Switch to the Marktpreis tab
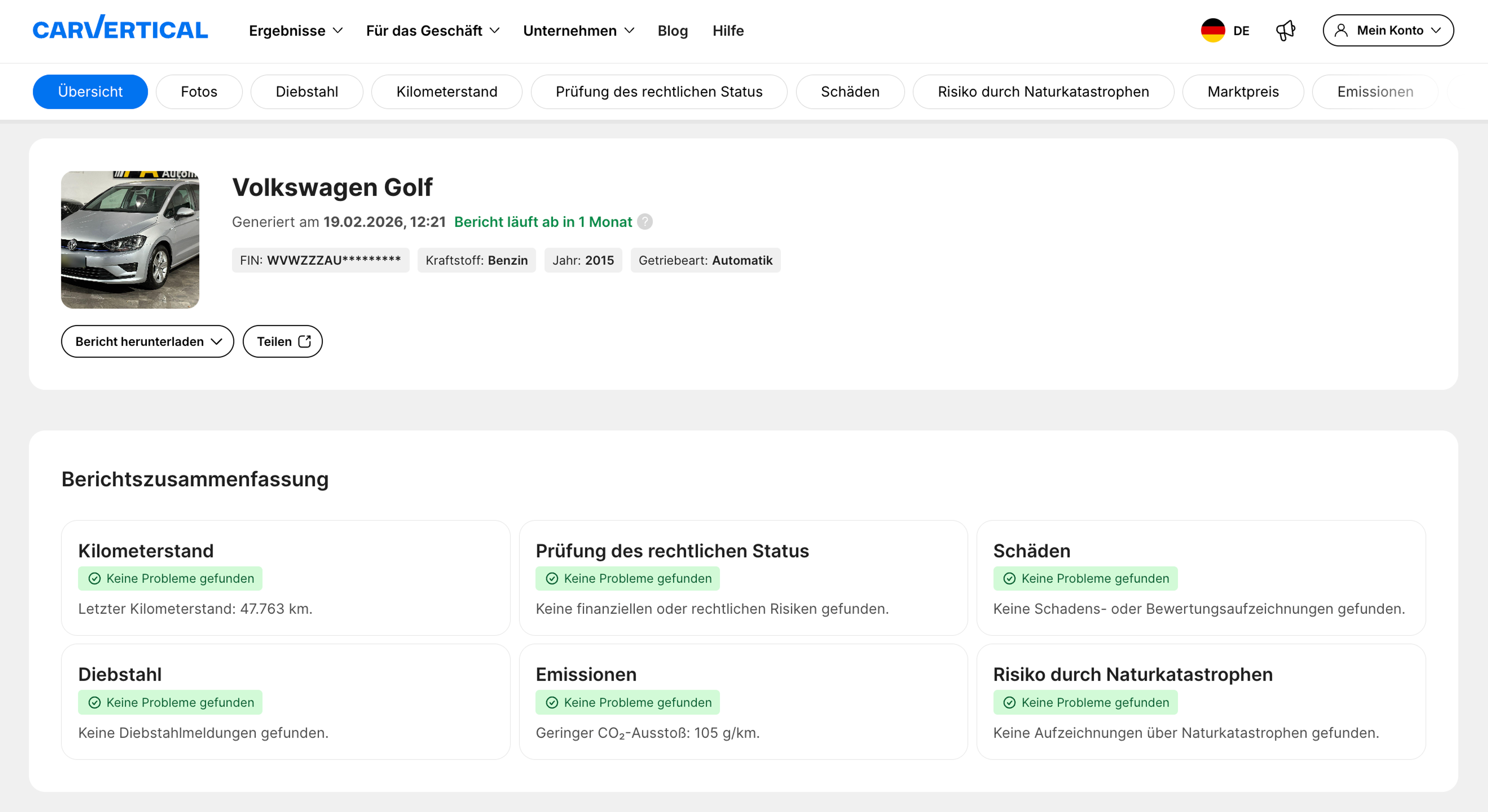The height and width of the screenshot is (812, 1488). 1243,92
